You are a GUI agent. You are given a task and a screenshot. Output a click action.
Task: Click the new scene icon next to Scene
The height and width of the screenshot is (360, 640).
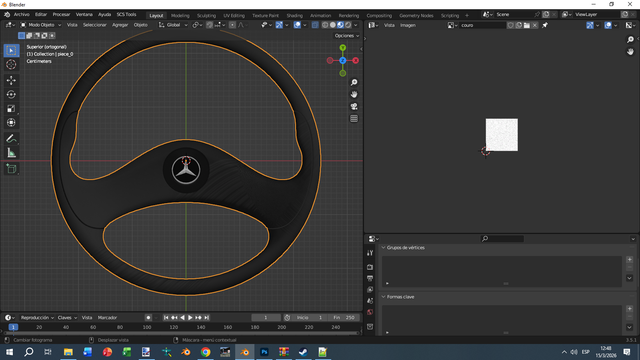[546, 14]
